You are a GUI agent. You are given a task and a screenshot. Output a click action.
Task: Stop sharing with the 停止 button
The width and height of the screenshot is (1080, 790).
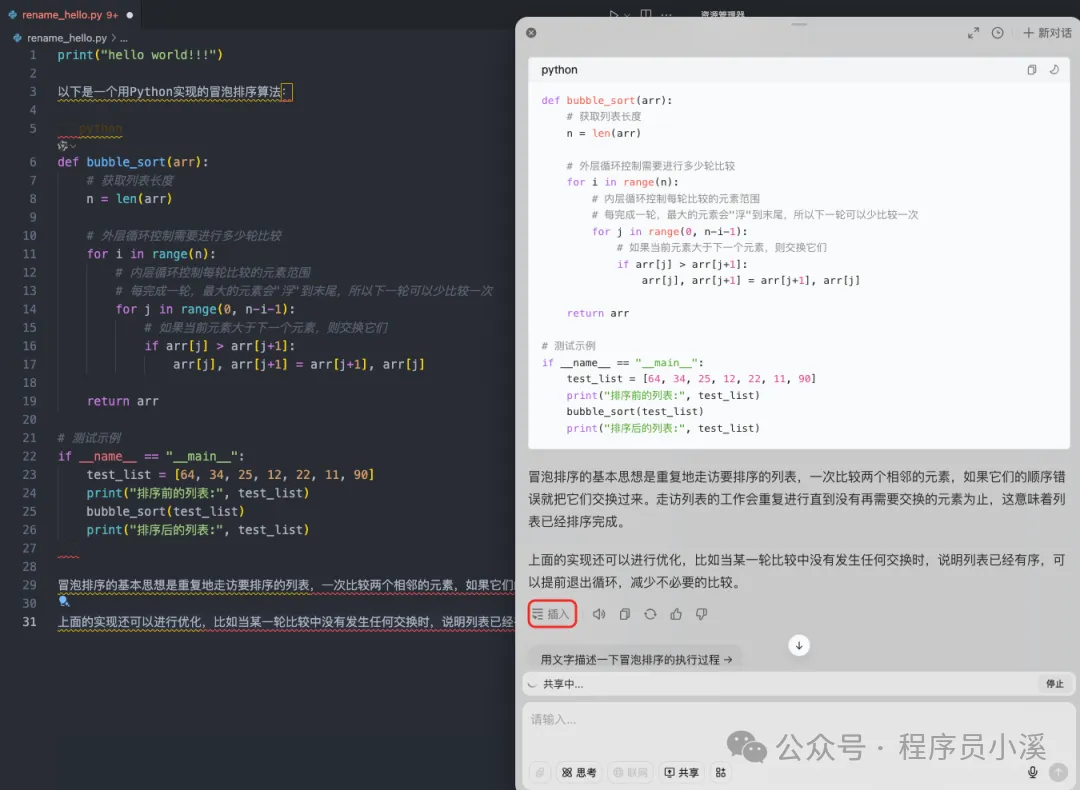(x=1055, y=684)
